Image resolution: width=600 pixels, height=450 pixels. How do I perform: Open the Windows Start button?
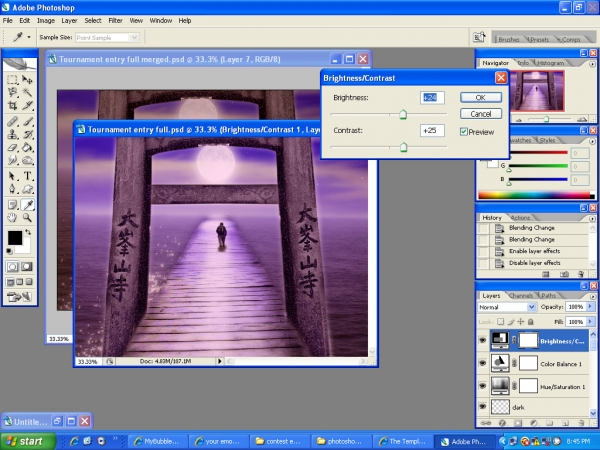(28, 441)
